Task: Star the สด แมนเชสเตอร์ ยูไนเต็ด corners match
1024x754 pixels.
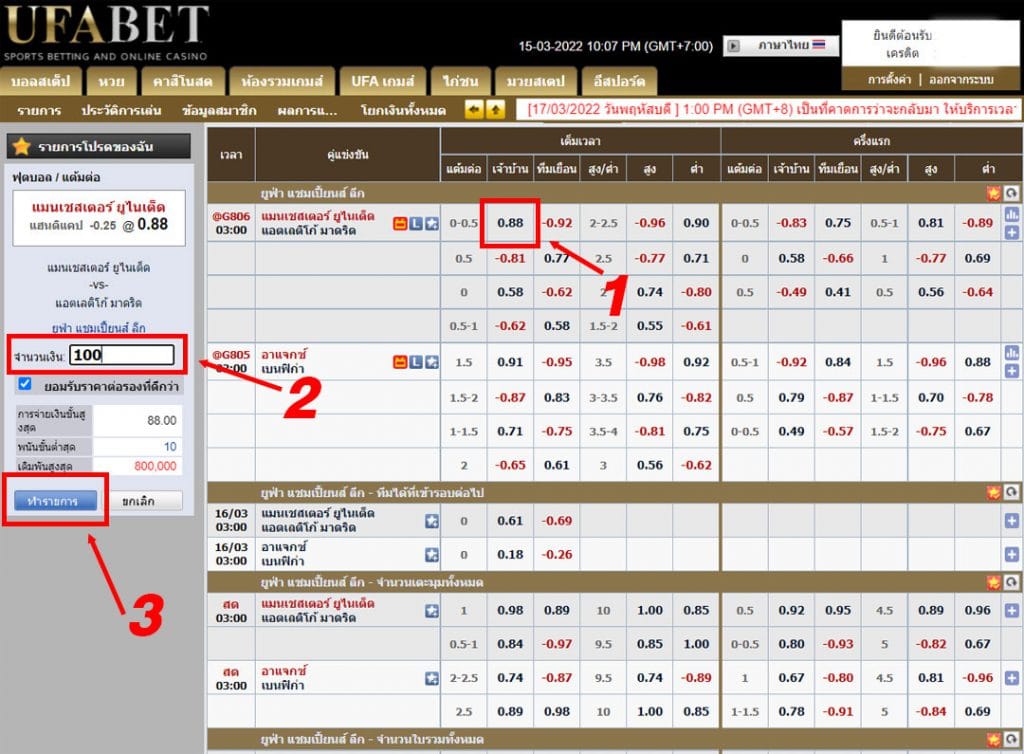Action: coord(432,611)
